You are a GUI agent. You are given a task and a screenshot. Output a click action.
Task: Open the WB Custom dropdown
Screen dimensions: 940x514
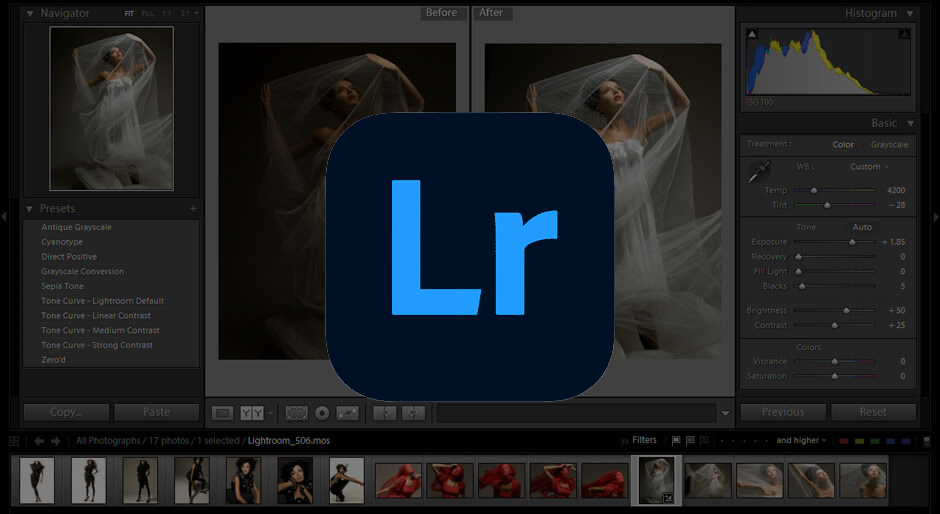tap(869, 167)
